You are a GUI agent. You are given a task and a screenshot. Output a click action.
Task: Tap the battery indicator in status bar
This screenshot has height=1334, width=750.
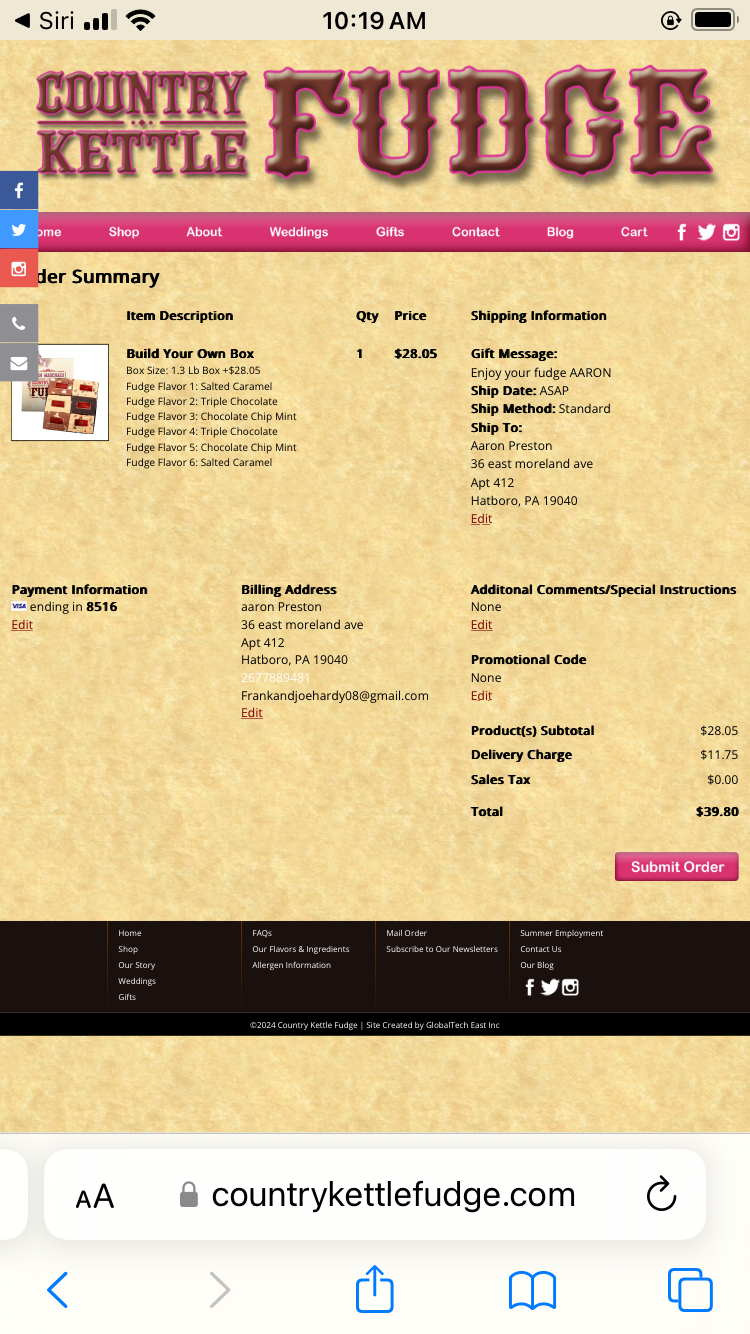click(713, 20)
